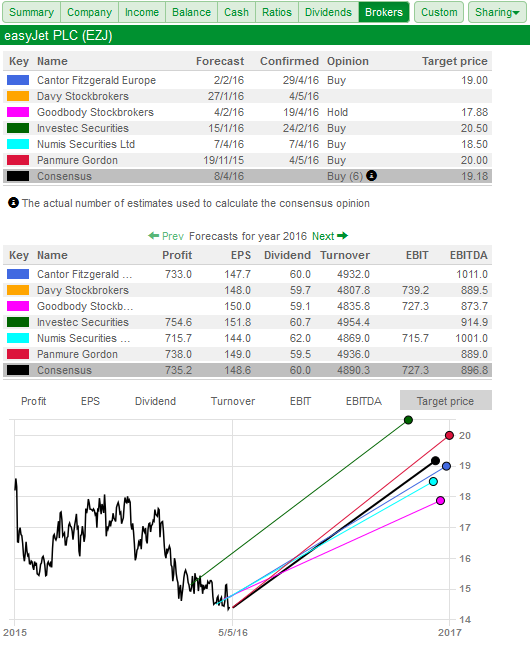The width and height of the screenshot is (530, 652).
Task: Open the Dividends tab
Action: point(328,12)
